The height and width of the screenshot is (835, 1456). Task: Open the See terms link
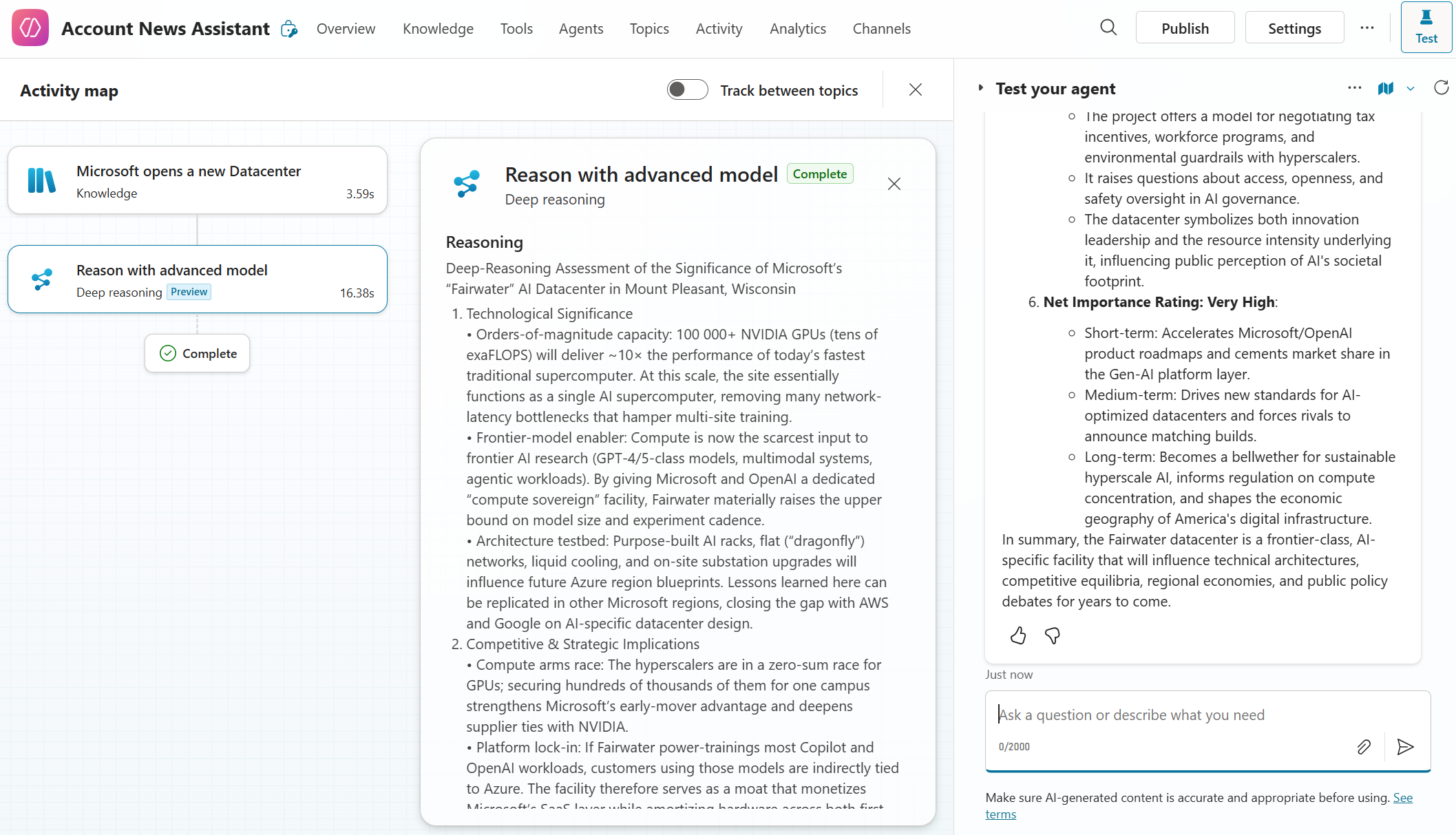(x=1402, y=798)
